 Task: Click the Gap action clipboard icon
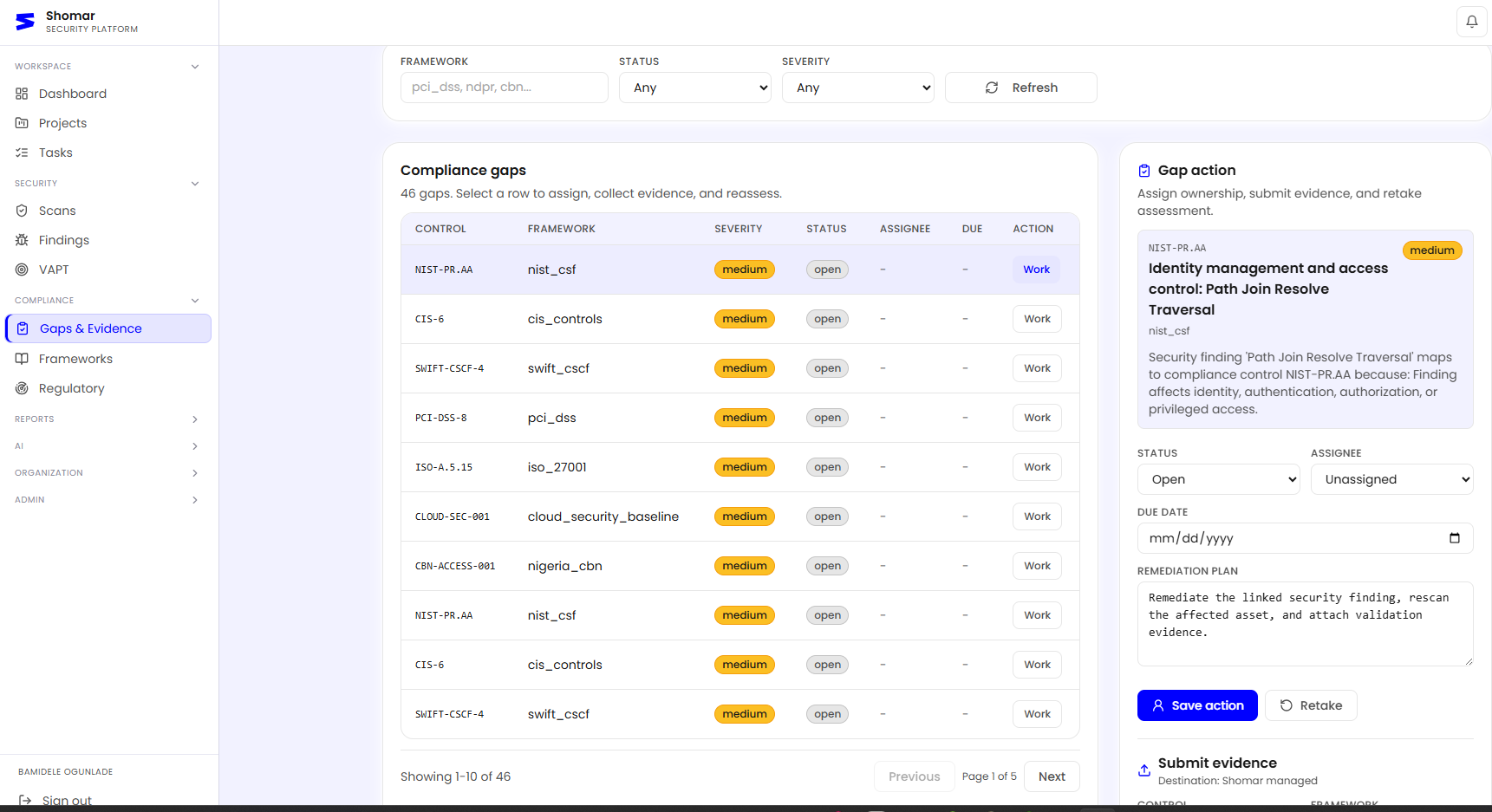1144,171
